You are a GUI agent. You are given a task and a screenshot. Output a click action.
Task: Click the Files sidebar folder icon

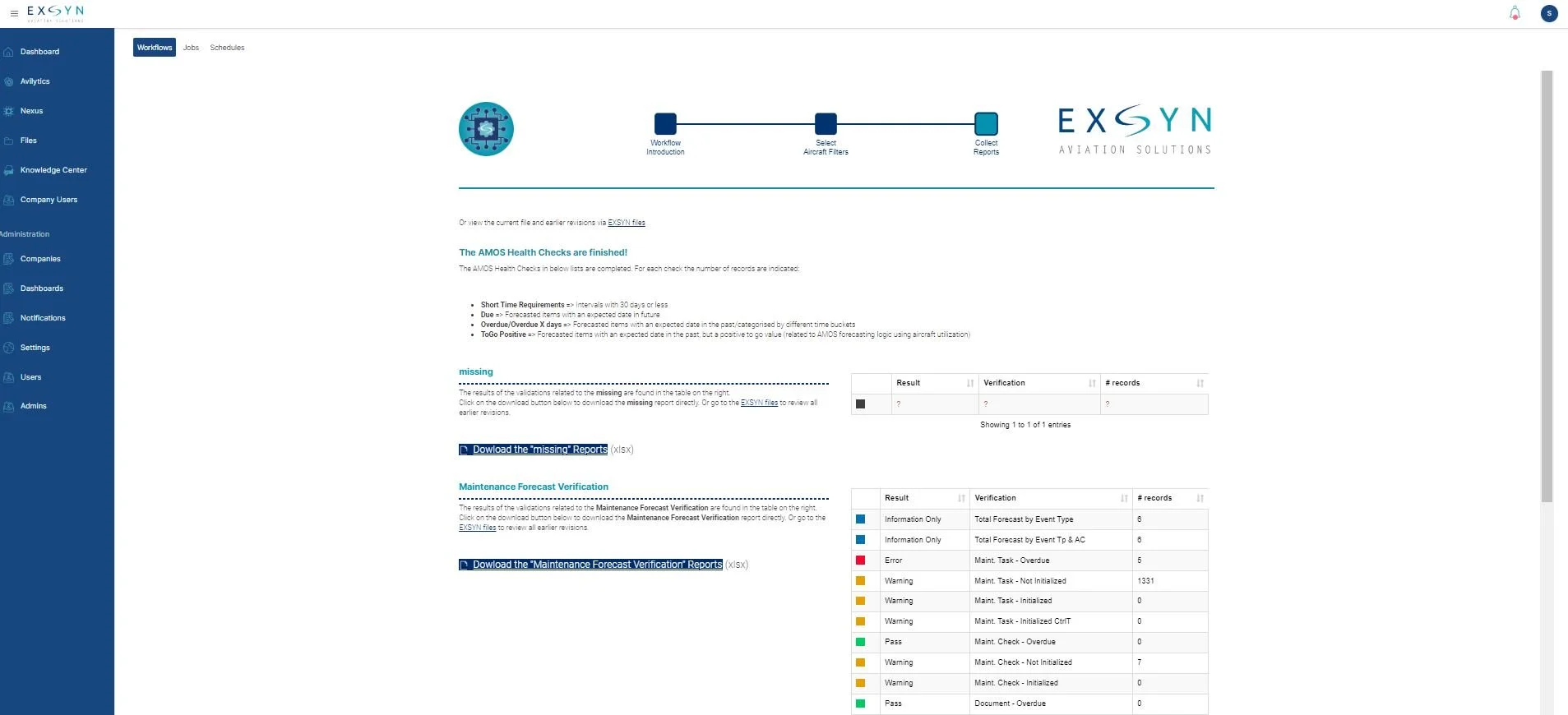pos(8,141)
